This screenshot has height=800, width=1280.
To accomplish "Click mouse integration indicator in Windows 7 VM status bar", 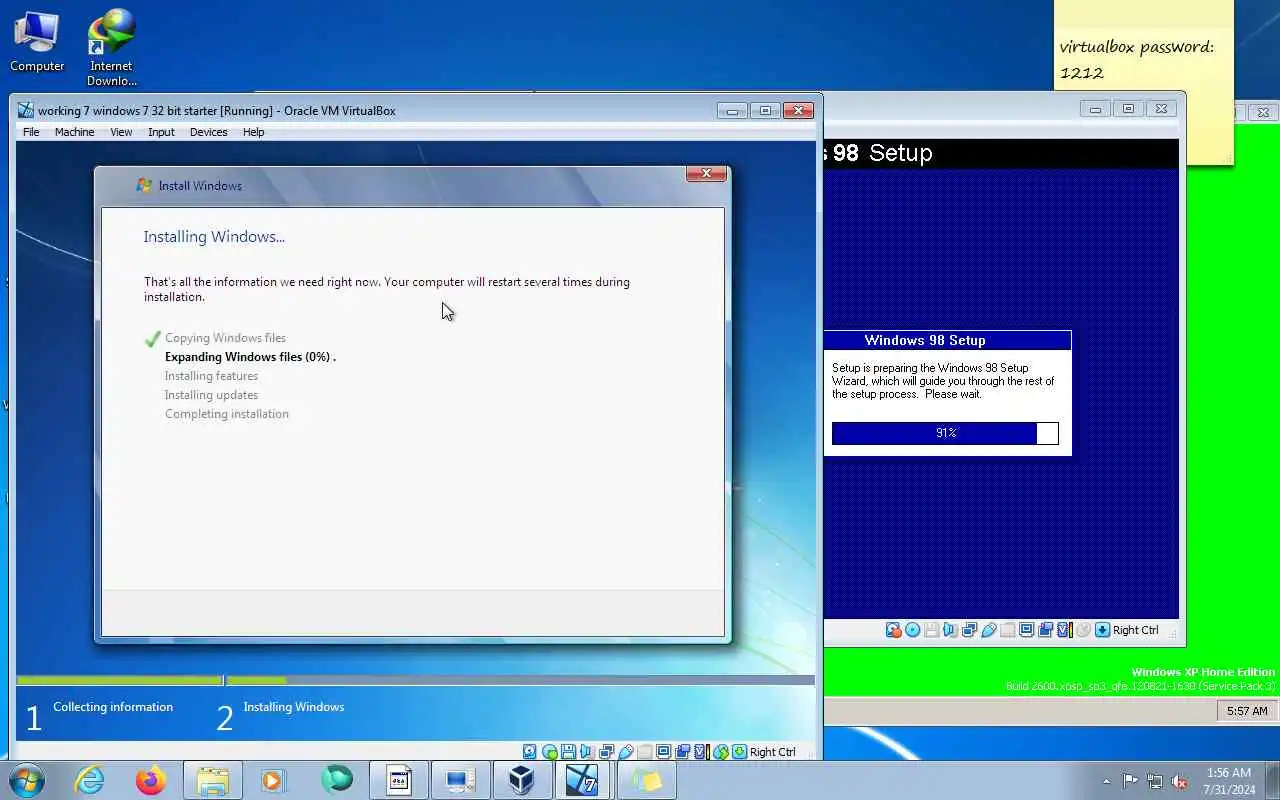I will [x=721, y=752].
